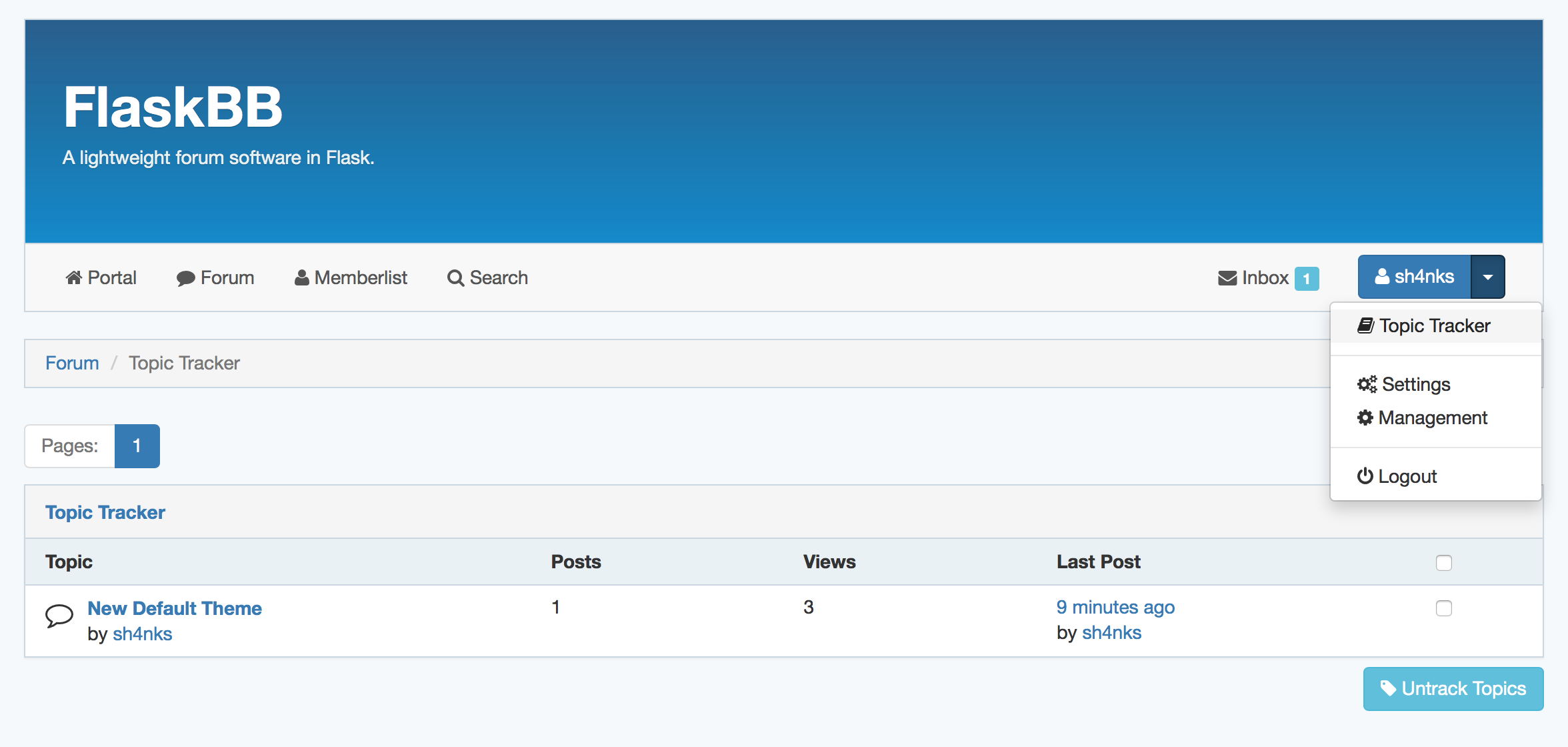1568x747 pixels.
Task: Click the Forum speech bubble icon
Action: [x=185, y=278]
